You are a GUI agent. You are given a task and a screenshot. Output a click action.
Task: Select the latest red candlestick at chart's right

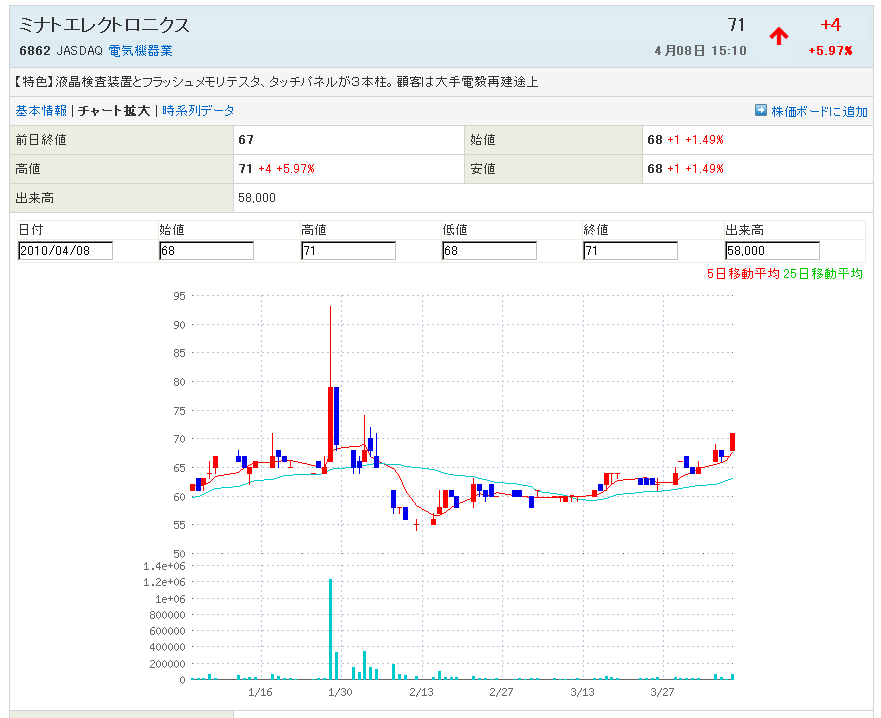(733, 442)
